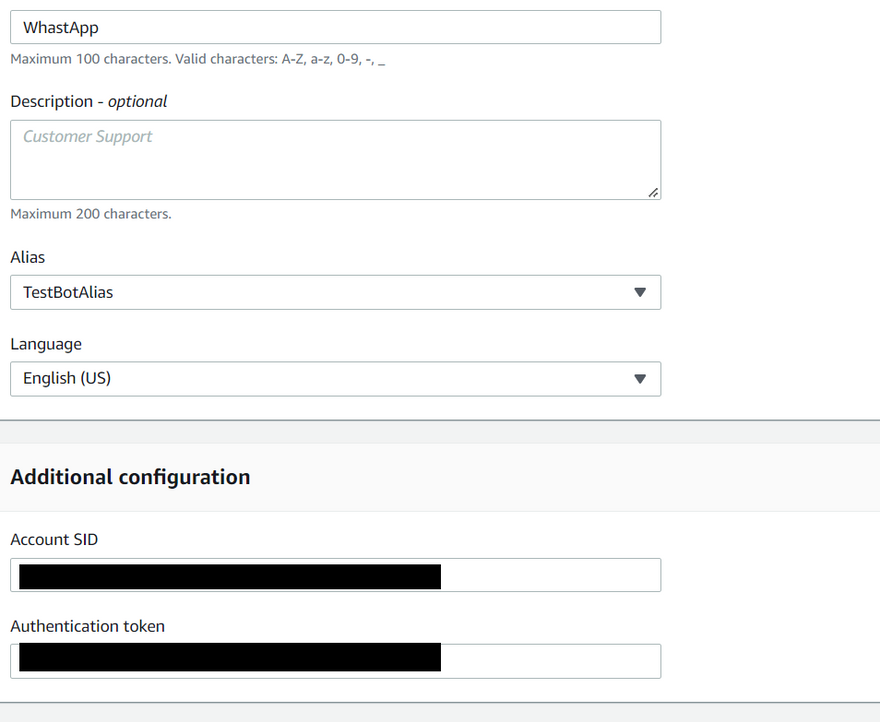This screenshot has width=880, height=722.
Task: Click the Description box resize handle
Action: pyautogui.click(x=653, y=192)
